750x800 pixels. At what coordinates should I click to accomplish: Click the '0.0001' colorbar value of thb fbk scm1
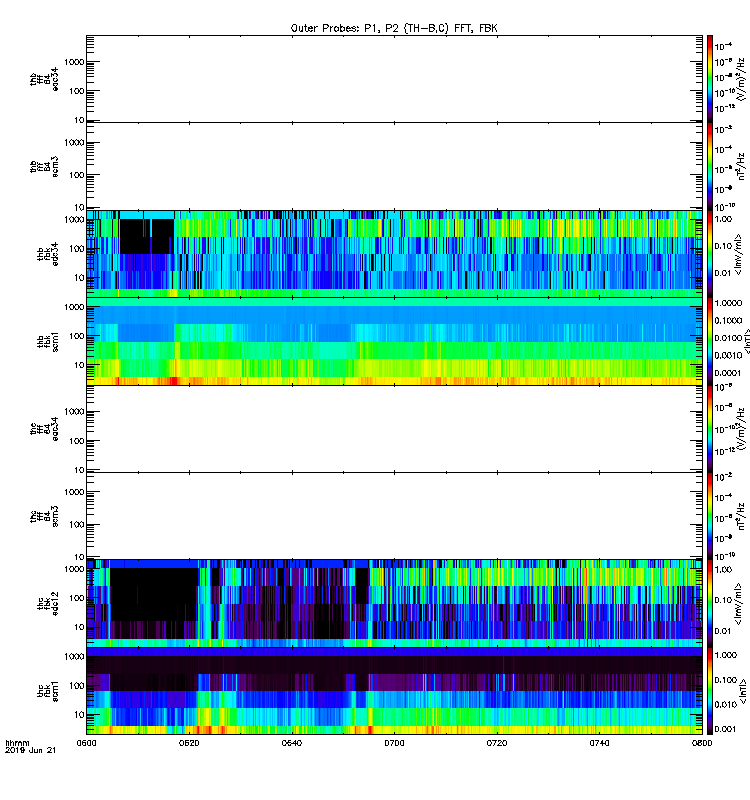[x=728, y=373]
